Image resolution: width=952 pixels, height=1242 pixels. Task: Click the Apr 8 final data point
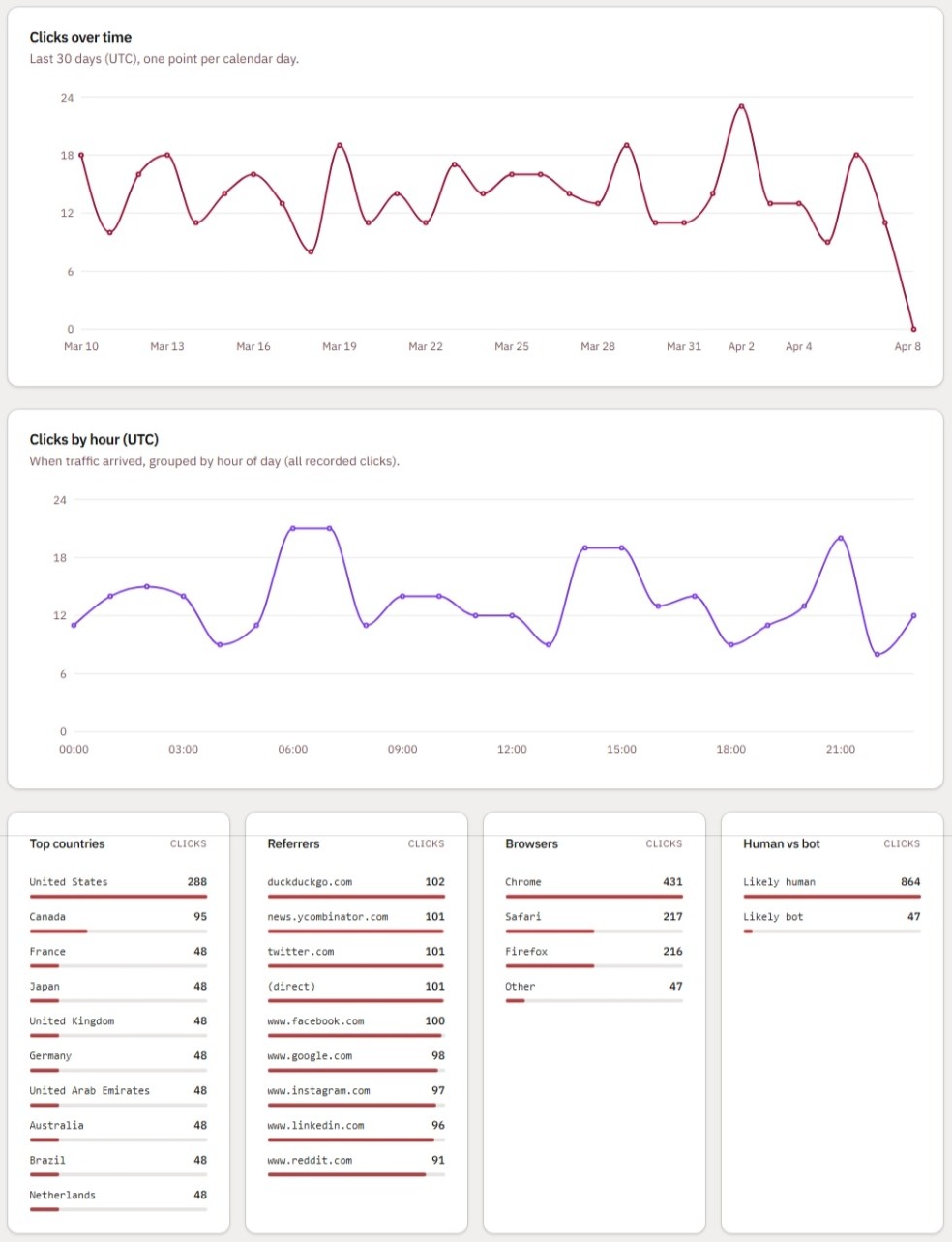(x=913, y=328)
